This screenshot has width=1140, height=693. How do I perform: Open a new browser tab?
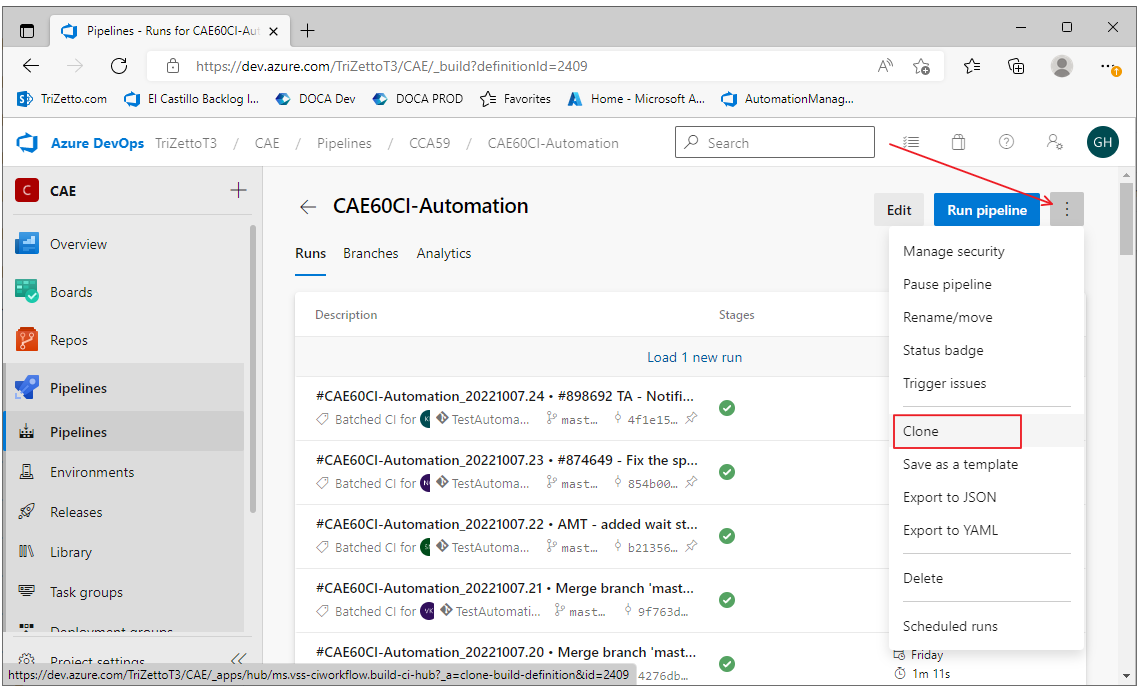[x=308, y=31]
